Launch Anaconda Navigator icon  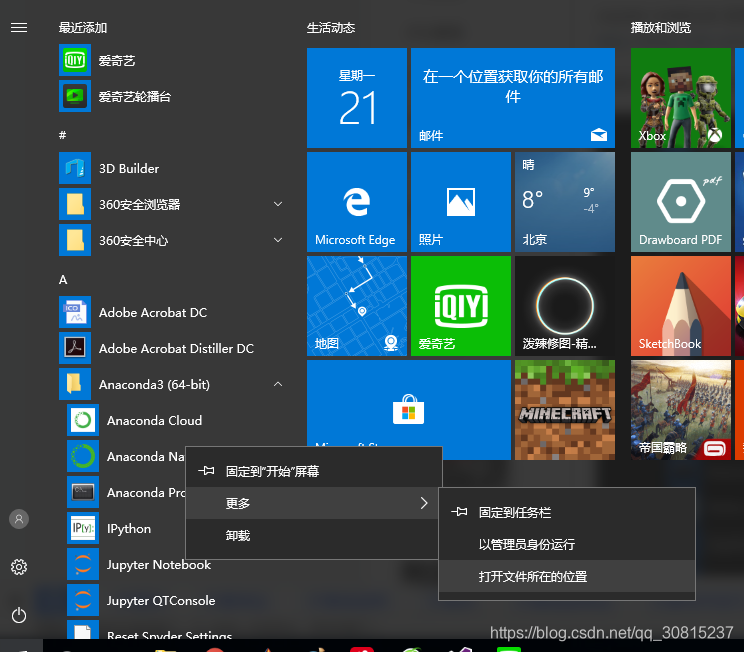[x=83, y=456]
